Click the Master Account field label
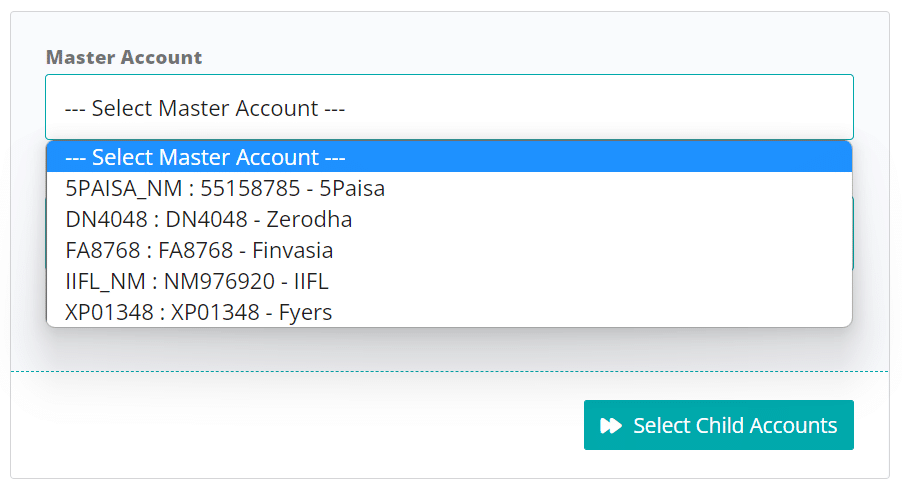 click(124, 57)
